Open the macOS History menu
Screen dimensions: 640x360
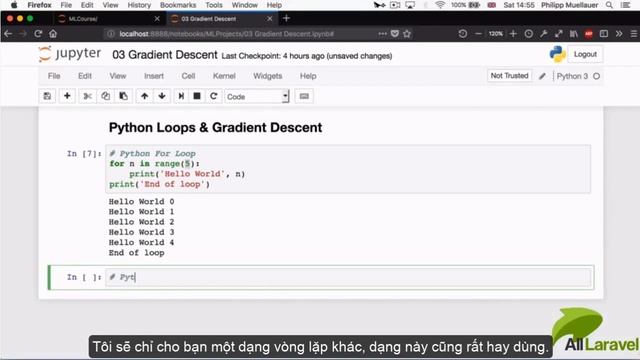pyautogui.click(x=139, y=5)
